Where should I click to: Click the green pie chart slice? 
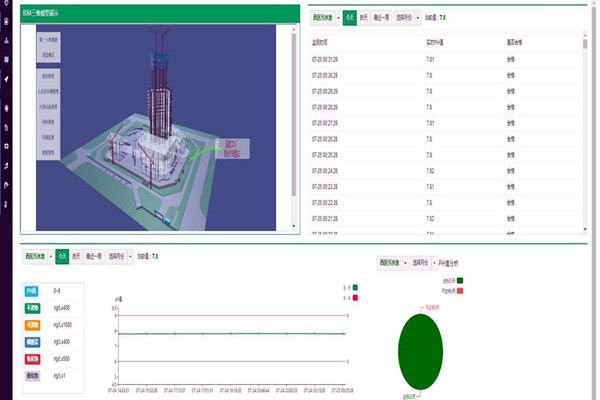coord(420,350)
